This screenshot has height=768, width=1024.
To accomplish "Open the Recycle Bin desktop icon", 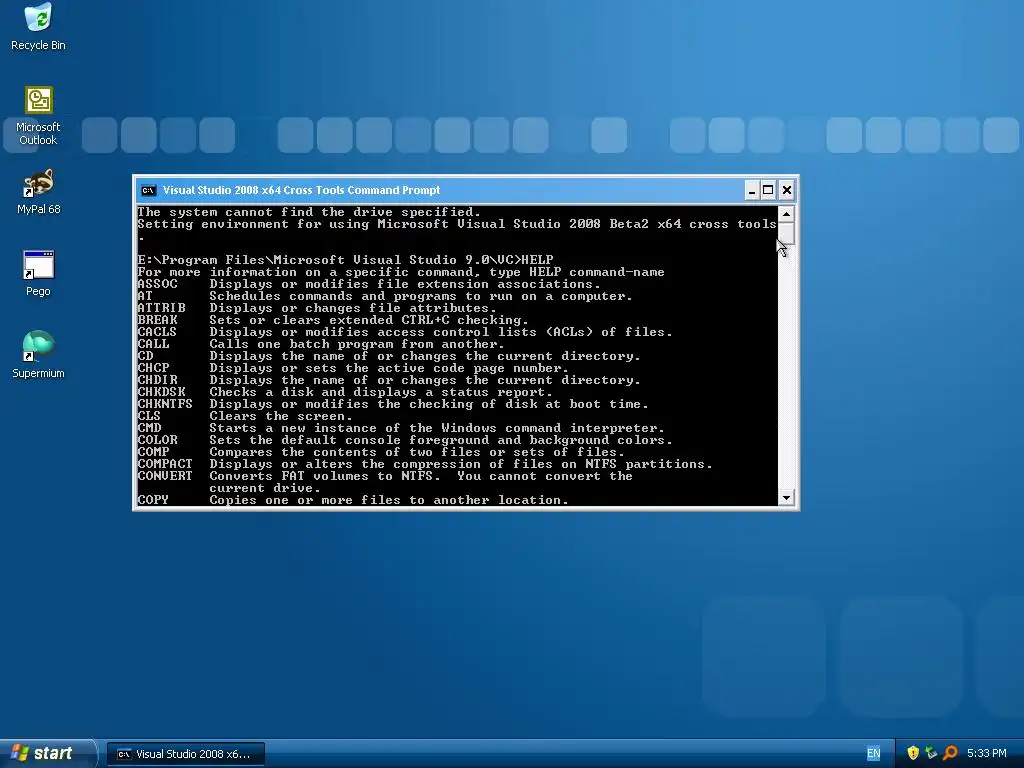I will click(x=38, y=27).
